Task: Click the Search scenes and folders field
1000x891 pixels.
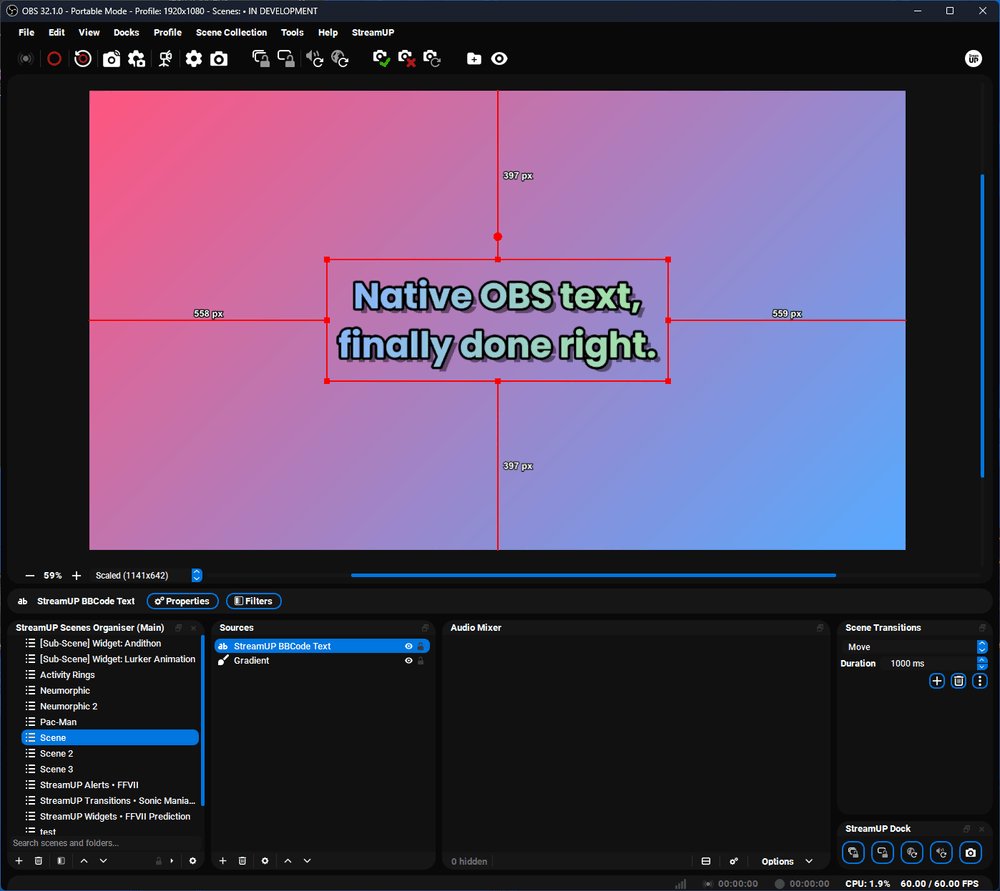Action: coord(105,843)
